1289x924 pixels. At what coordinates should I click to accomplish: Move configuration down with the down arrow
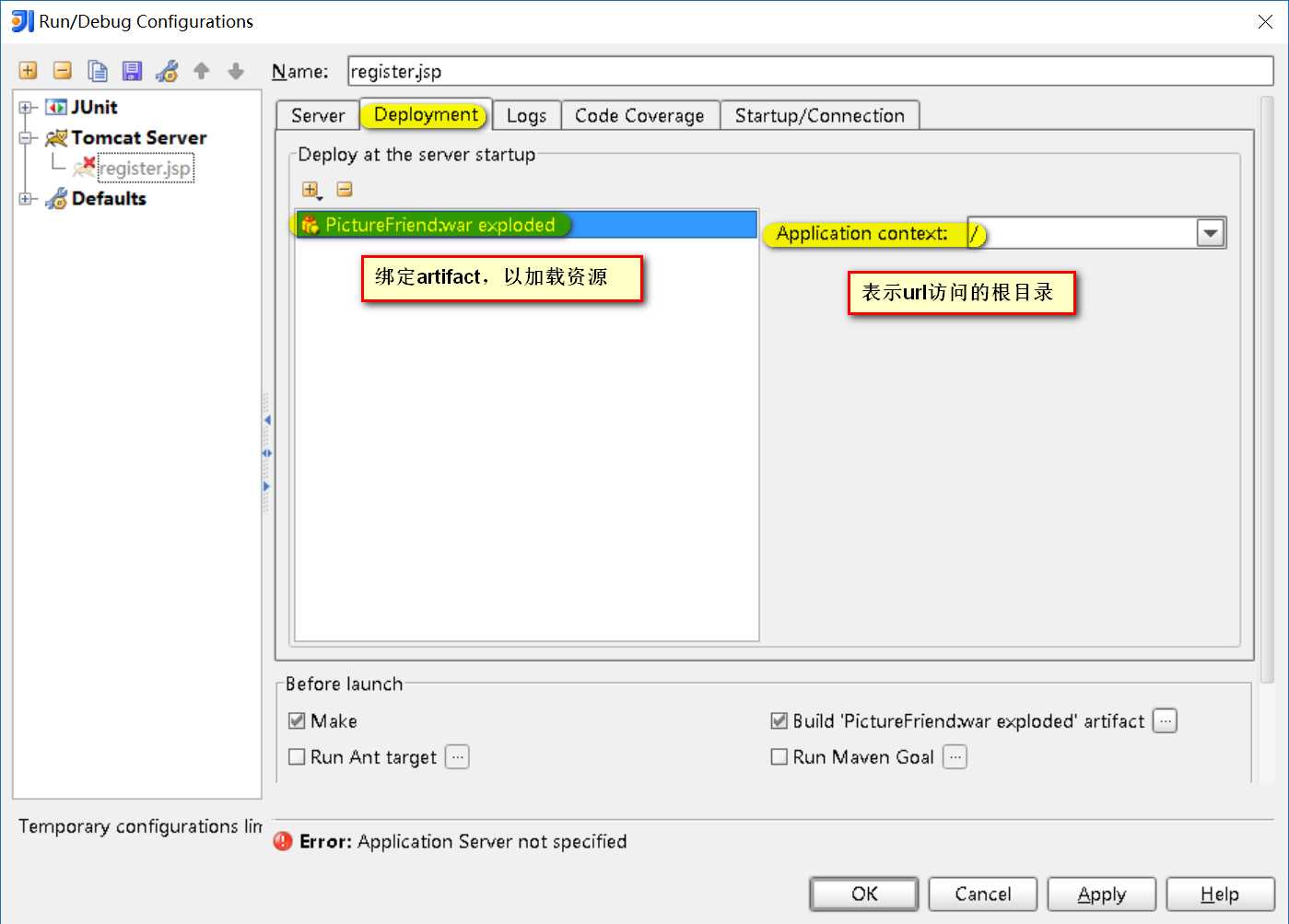(236, 71)
